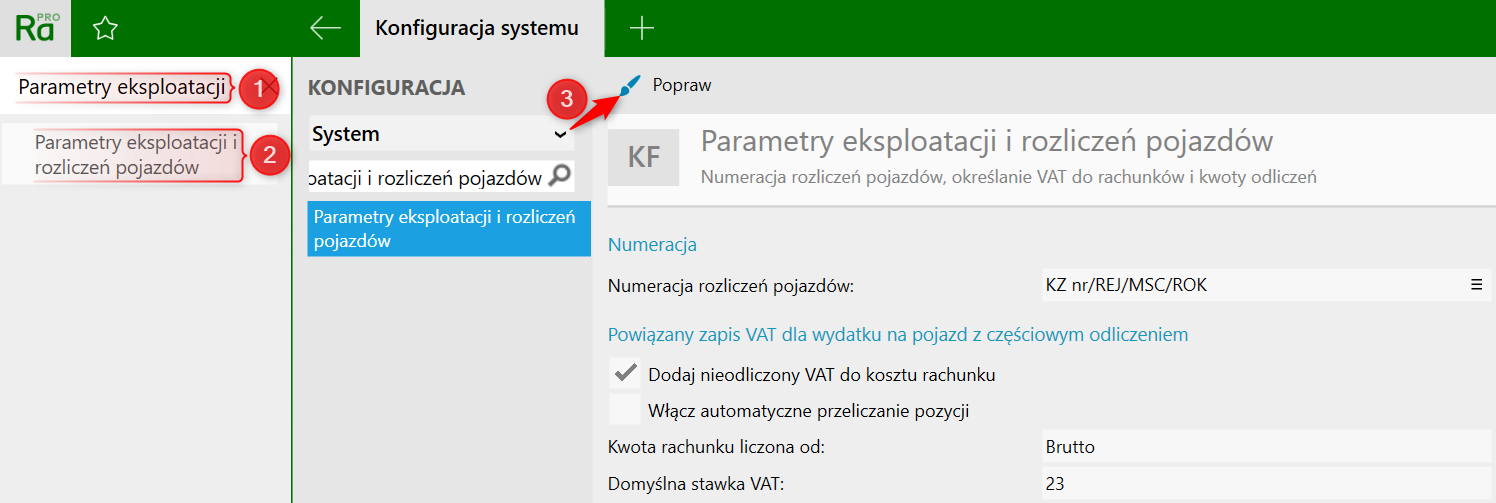Open favorites with the star icon
This screenshot has width=1496, height=503.
105,29
